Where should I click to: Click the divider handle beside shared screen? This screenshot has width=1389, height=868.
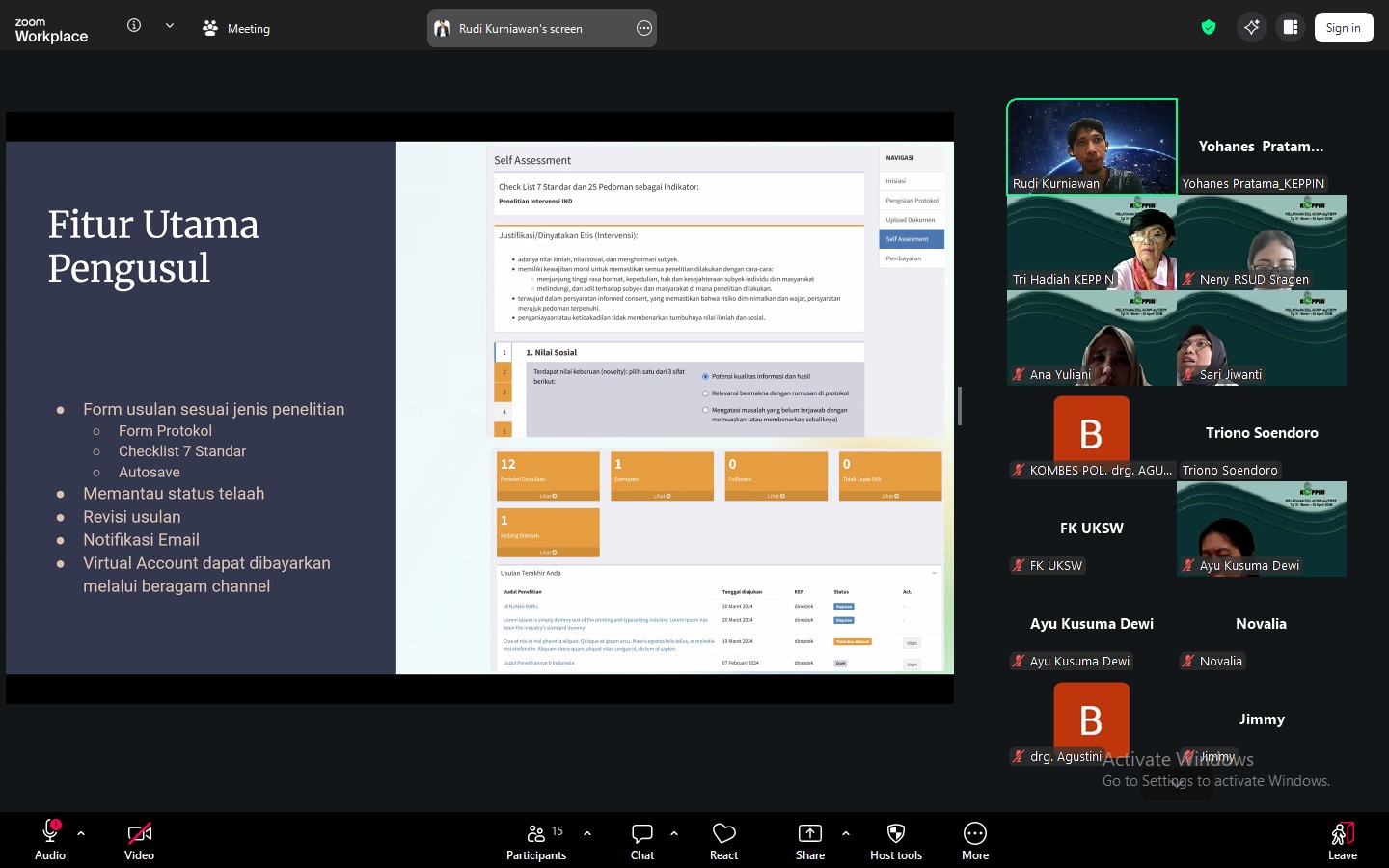959,406
